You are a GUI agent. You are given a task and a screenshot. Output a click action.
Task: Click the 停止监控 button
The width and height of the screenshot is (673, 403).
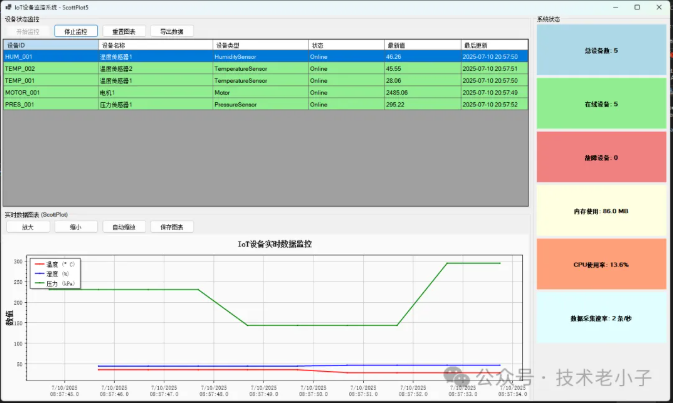click(76, 31)
